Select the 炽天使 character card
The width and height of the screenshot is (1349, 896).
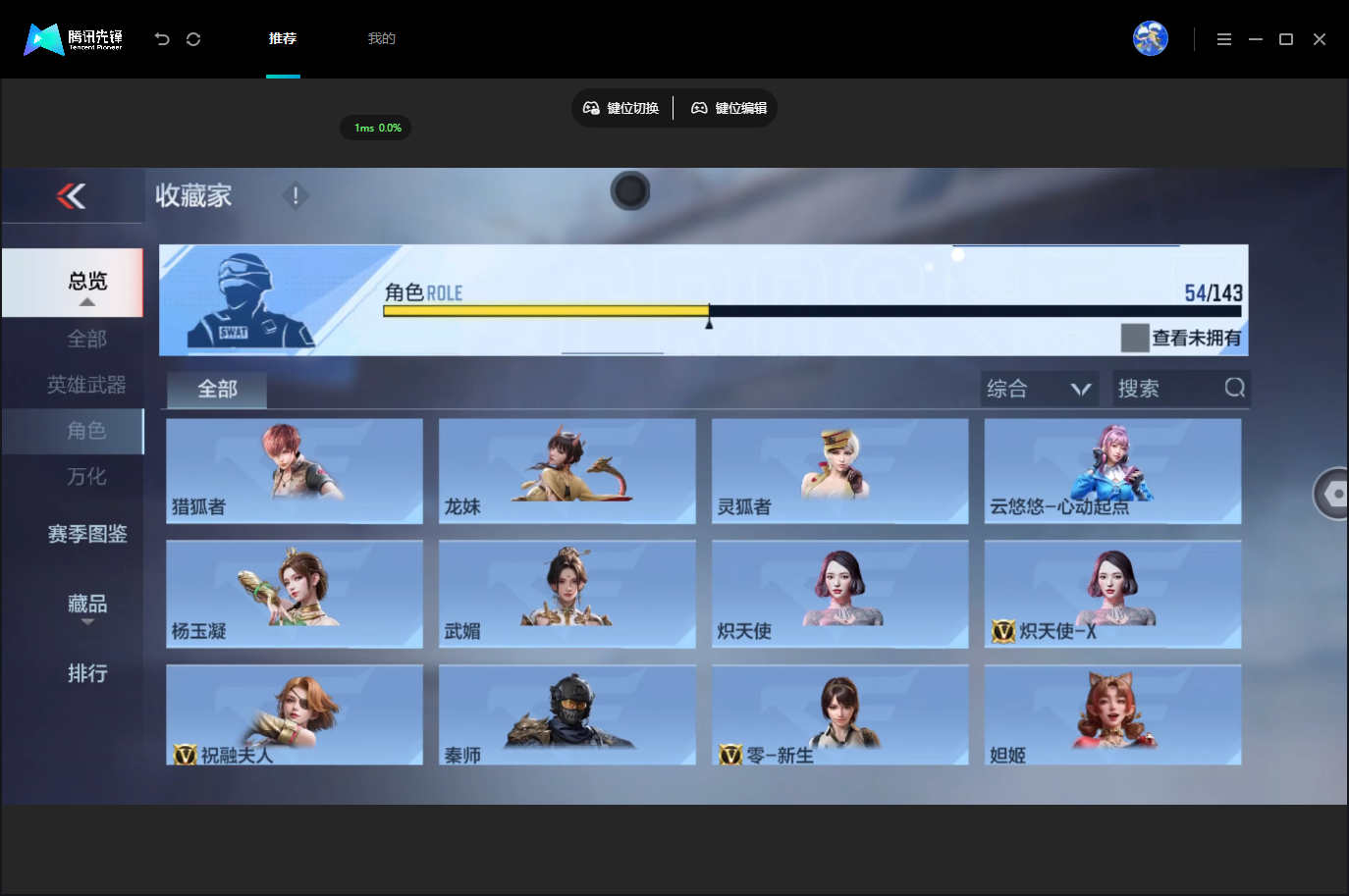click(x=840, y=594)
